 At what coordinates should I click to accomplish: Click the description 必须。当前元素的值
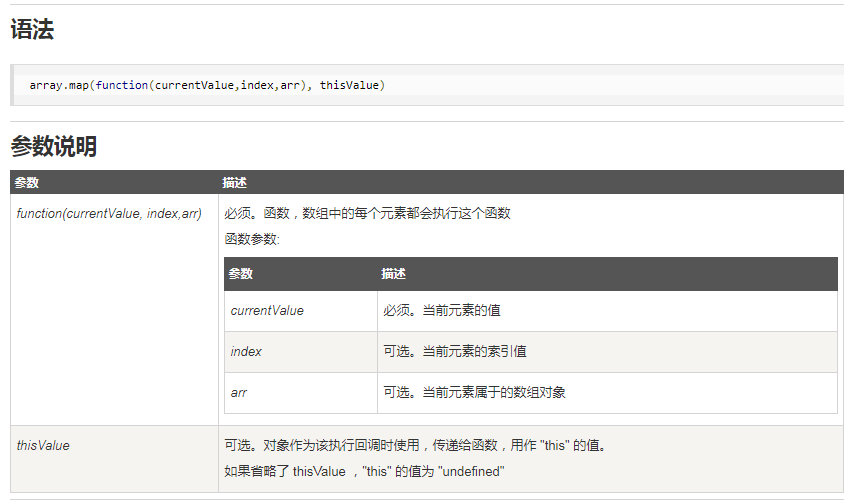click(448, 311)
